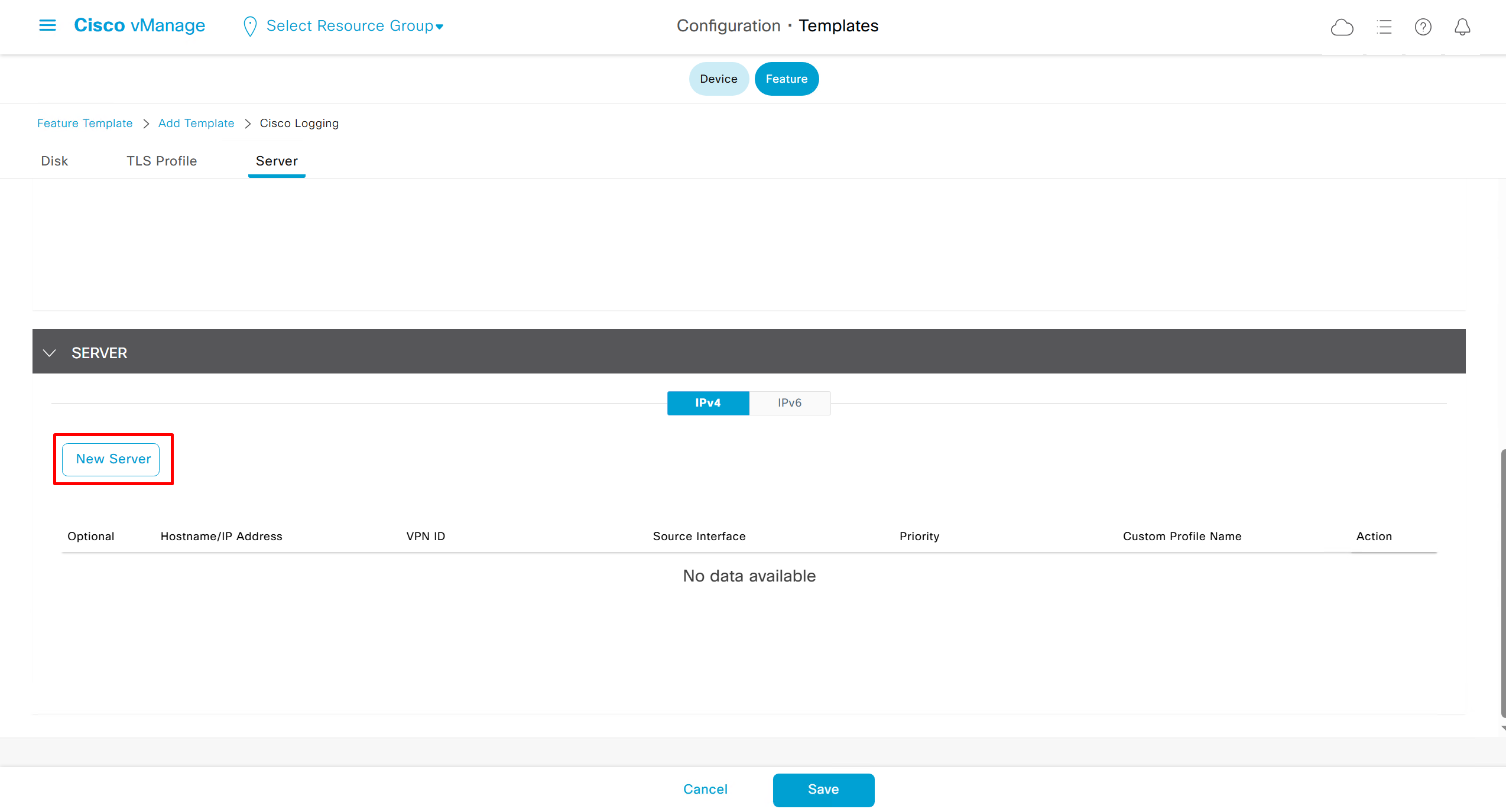The height and width of the screenshot is (812, 1506).
Task: Cancel the template creation
Action: pyautogui.click(x=705, y=790)
